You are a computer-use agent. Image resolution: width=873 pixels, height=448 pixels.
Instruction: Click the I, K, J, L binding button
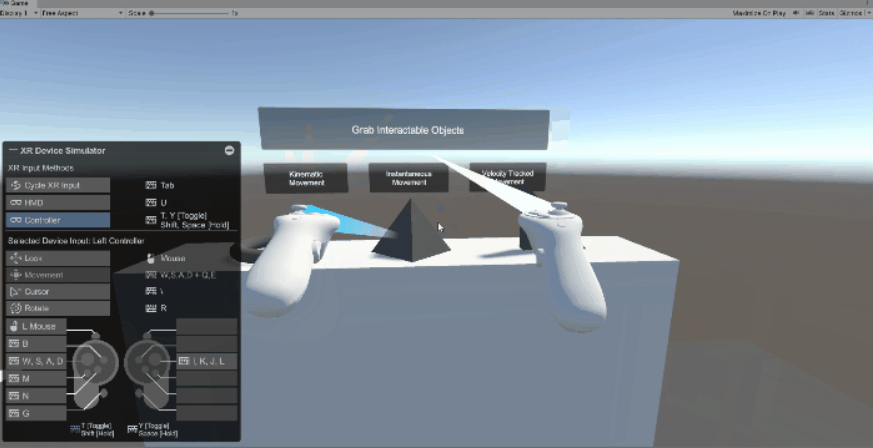tap(207, 360)
